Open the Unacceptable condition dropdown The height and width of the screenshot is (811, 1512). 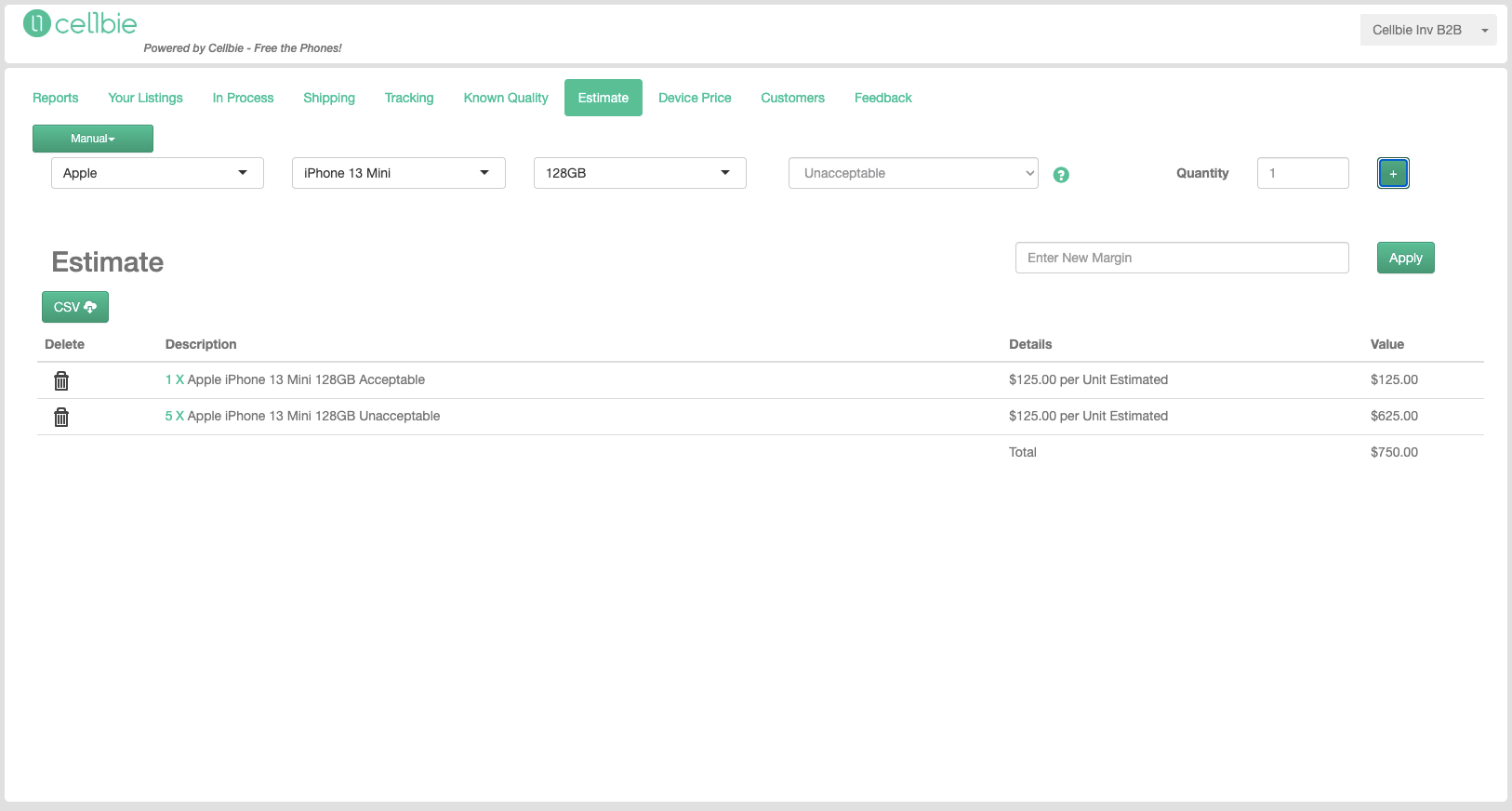913,173
